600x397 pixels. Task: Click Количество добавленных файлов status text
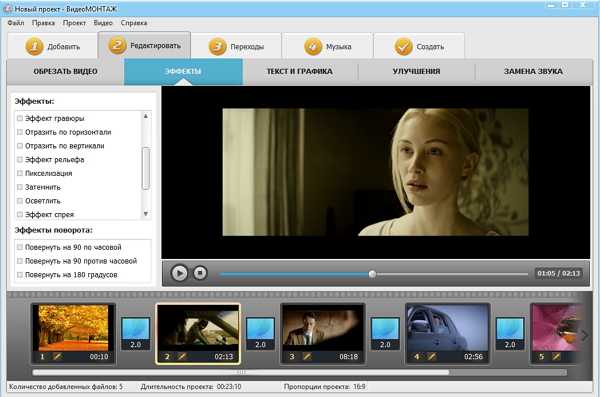(66, 387)
